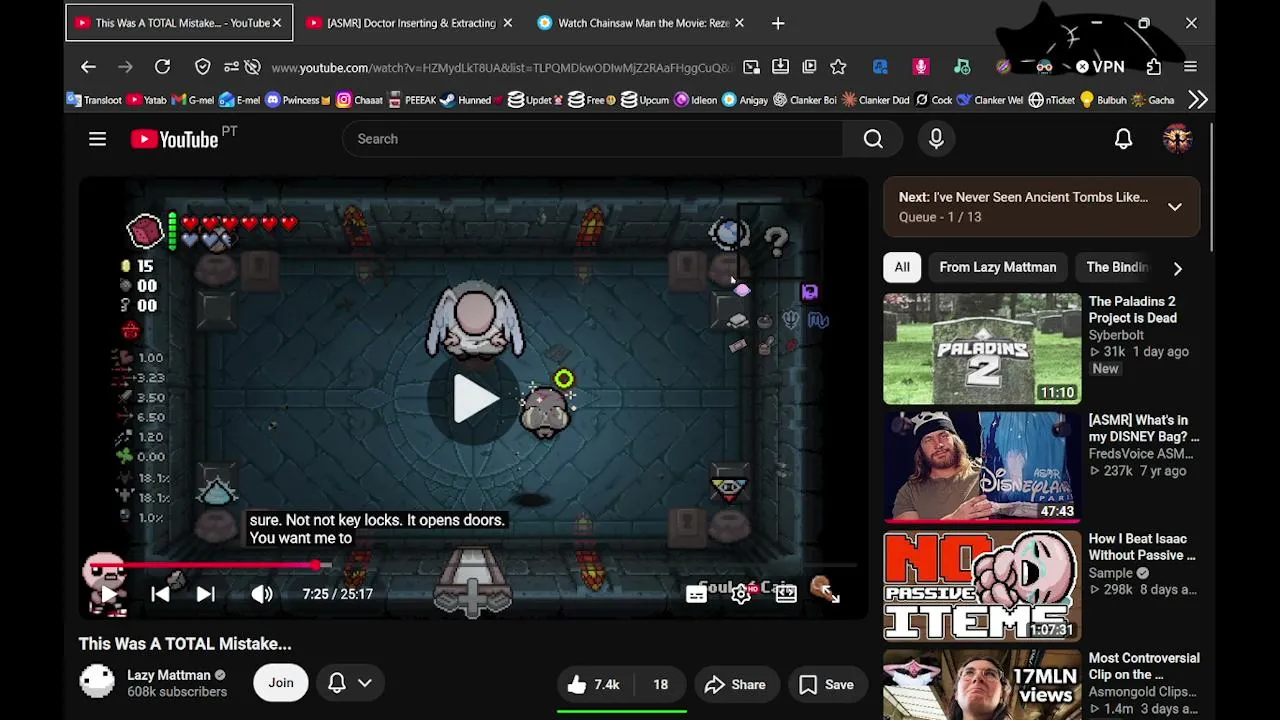
Task: Play the video with the bottom-left play button
Action: [108, 594]
